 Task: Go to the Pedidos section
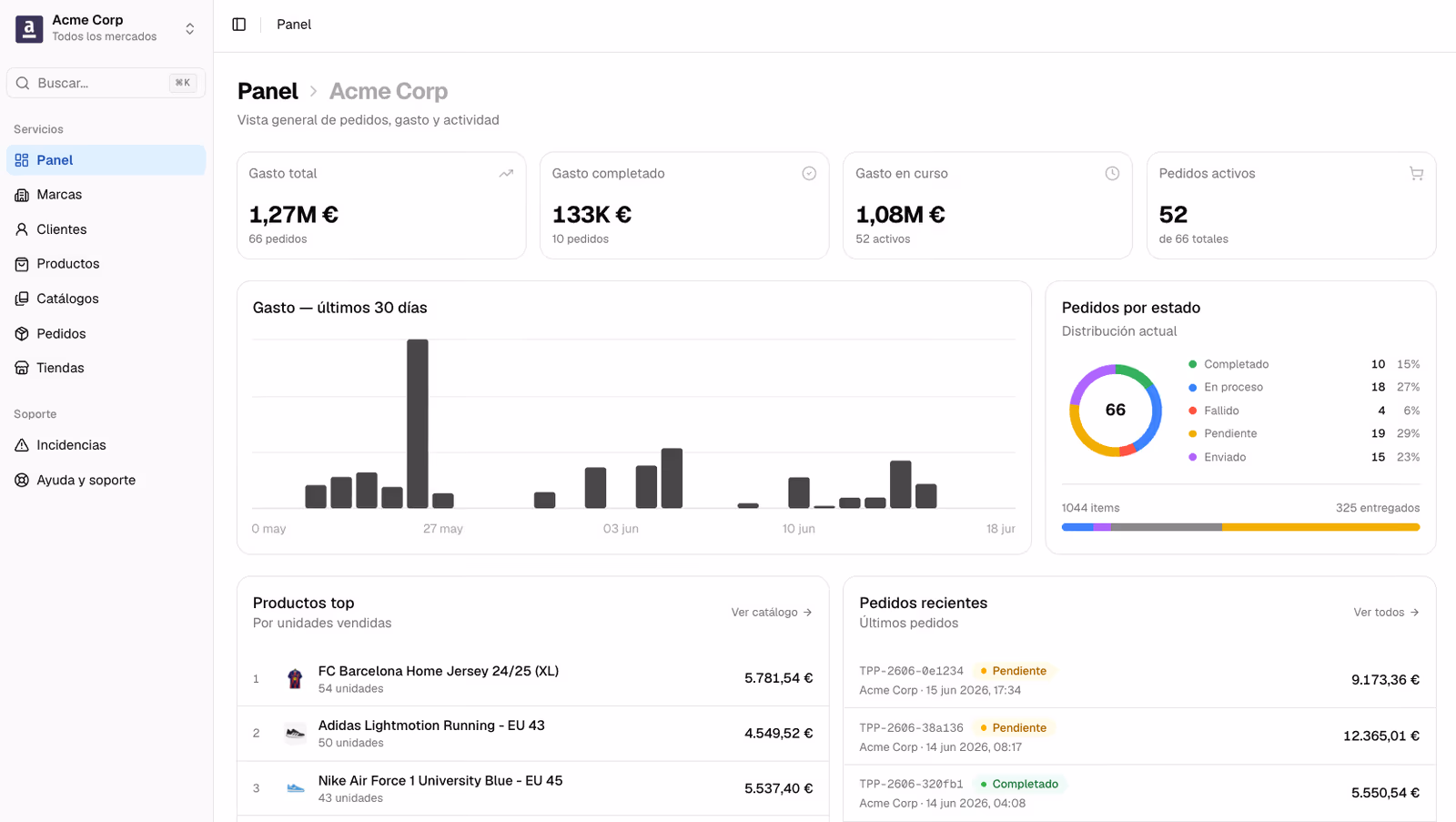[x=106, y=333]
